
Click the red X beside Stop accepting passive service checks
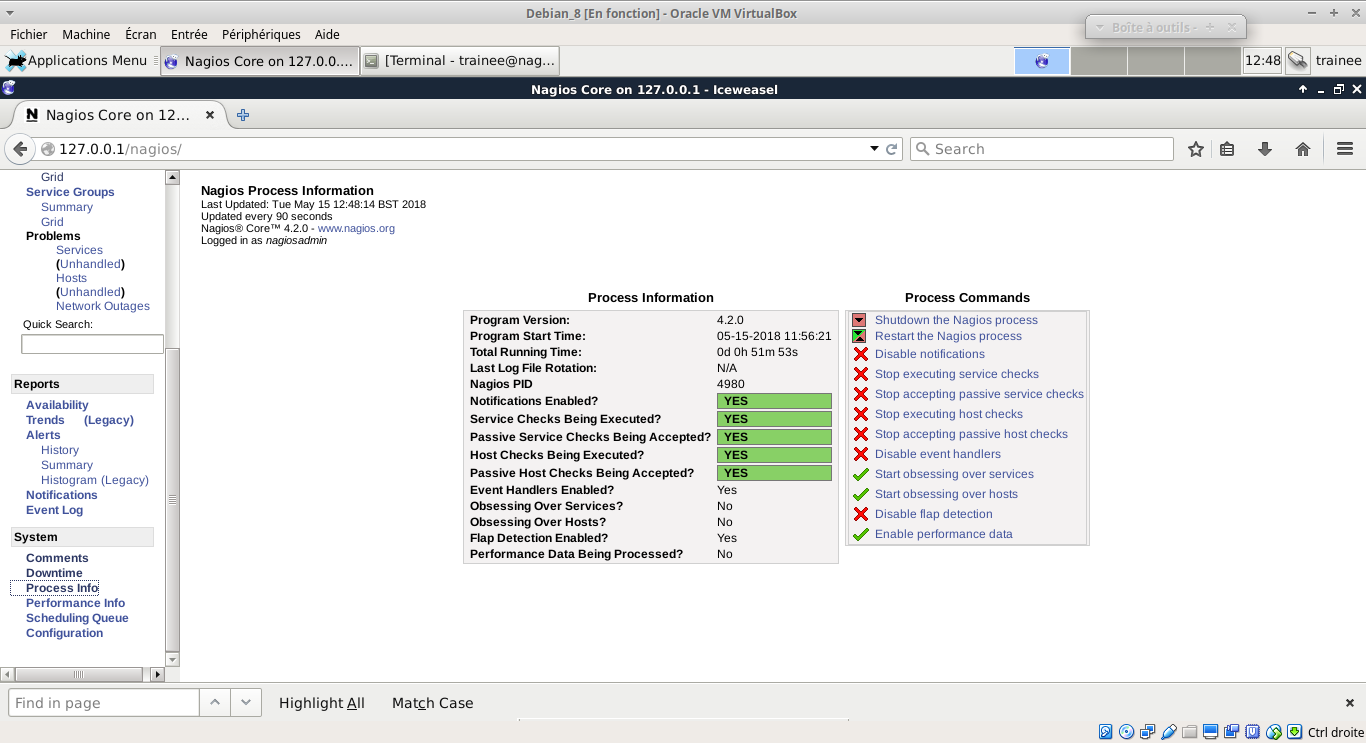(860, 394)
